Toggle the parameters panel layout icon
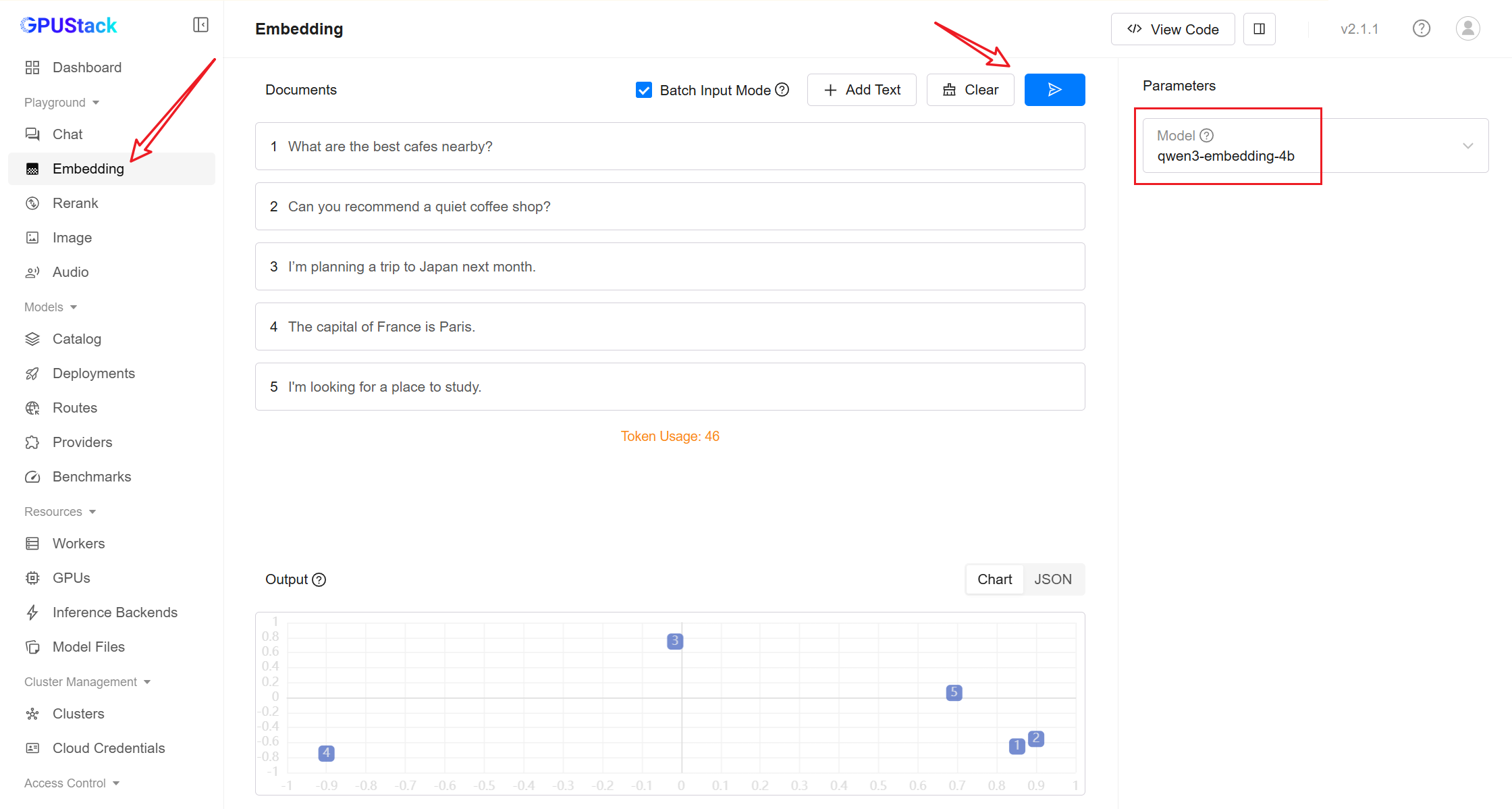The width and height of the screenshot is (1512, 809). click(1259, 29)
